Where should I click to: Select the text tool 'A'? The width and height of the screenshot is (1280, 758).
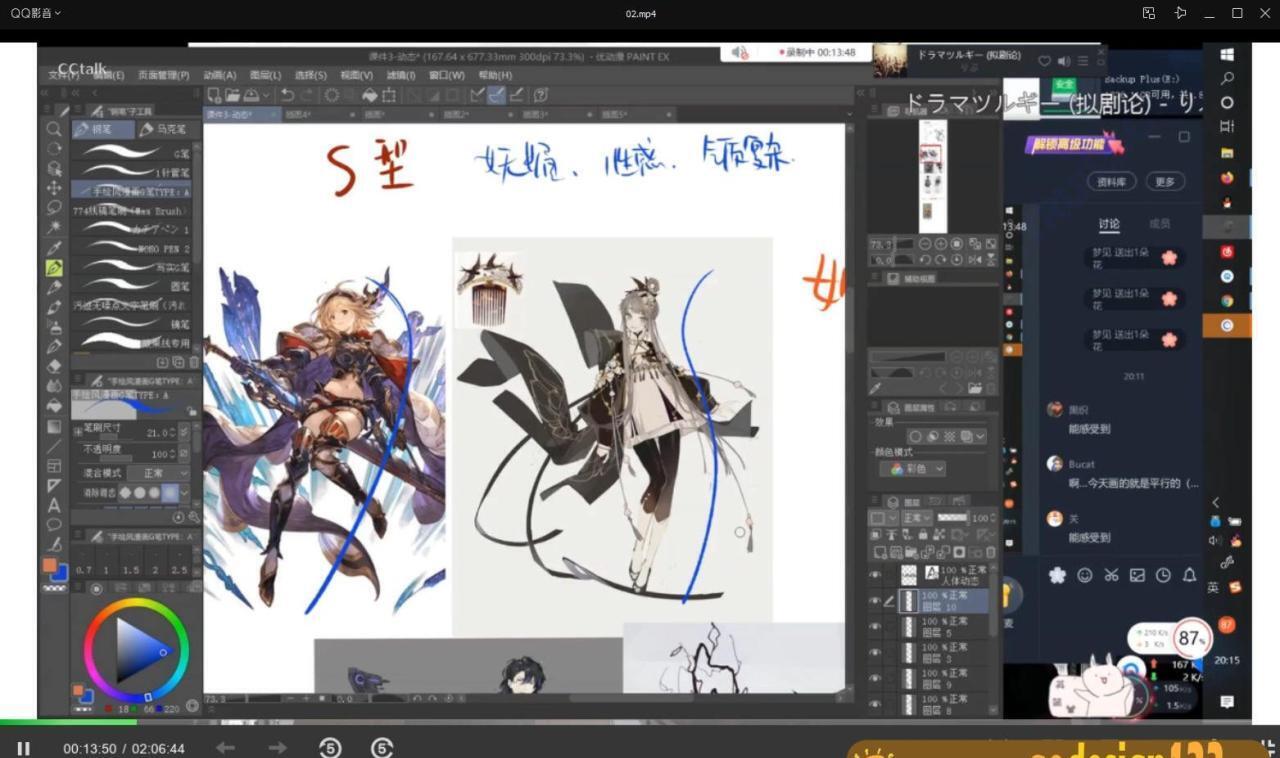tap(54, 505)
